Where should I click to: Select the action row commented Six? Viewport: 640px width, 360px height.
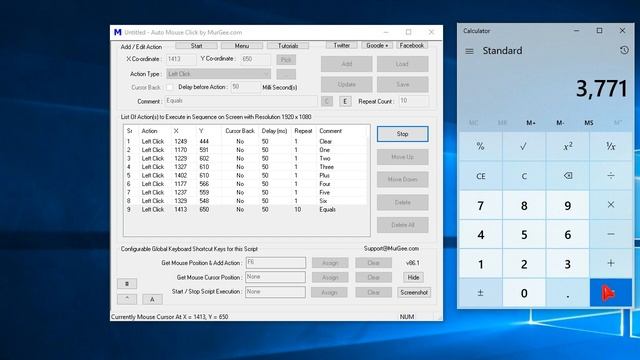246,201
